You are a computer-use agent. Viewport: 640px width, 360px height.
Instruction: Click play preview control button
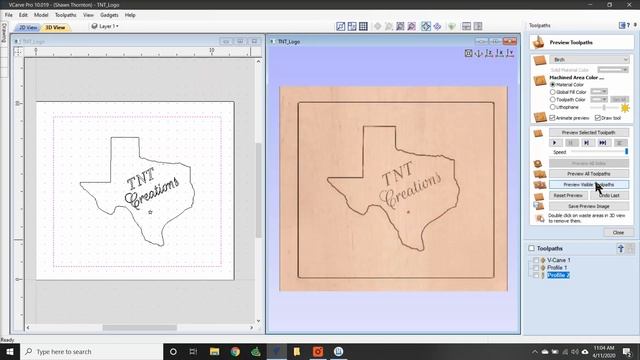555,143
